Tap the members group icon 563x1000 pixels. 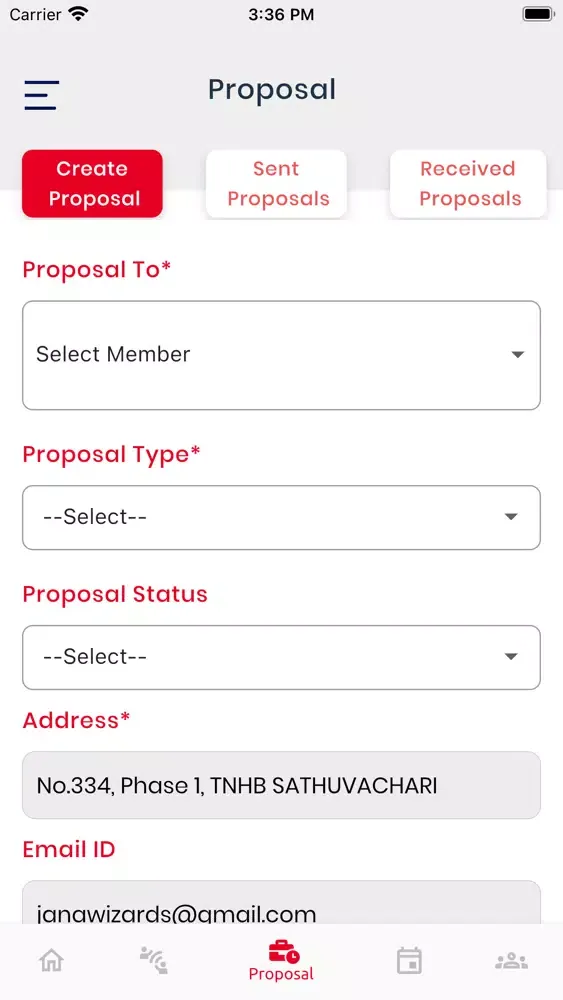tap(512, 960)
